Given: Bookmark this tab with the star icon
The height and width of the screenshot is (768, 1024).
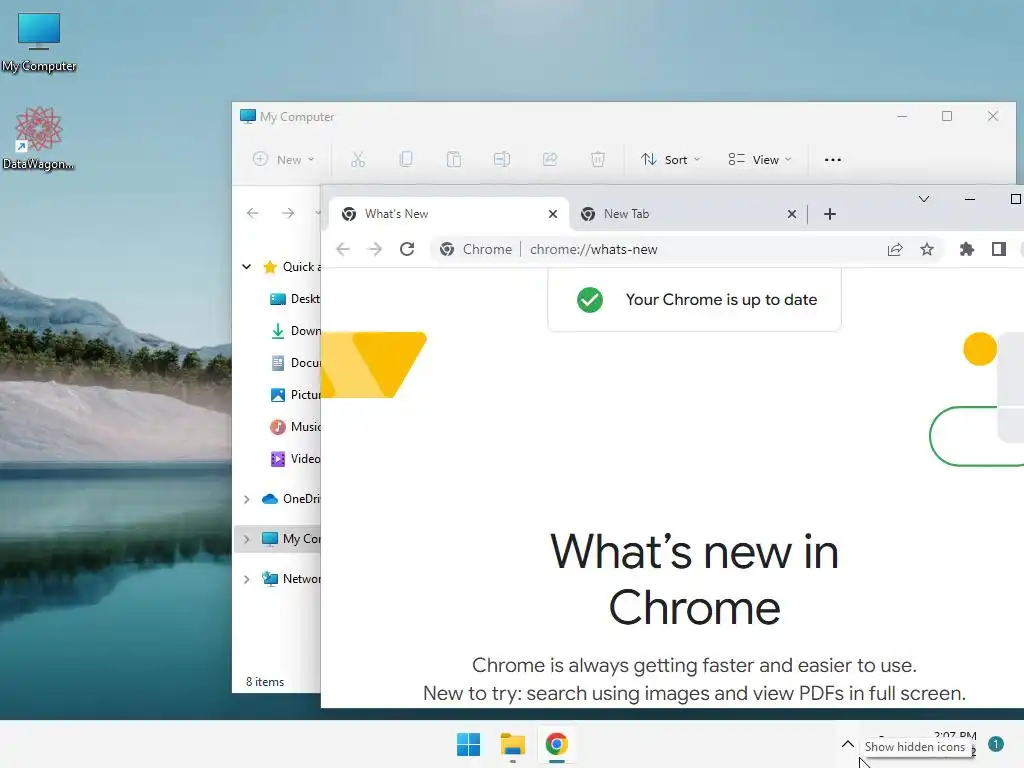Looking at the screenshot, I should click(927, 249).
